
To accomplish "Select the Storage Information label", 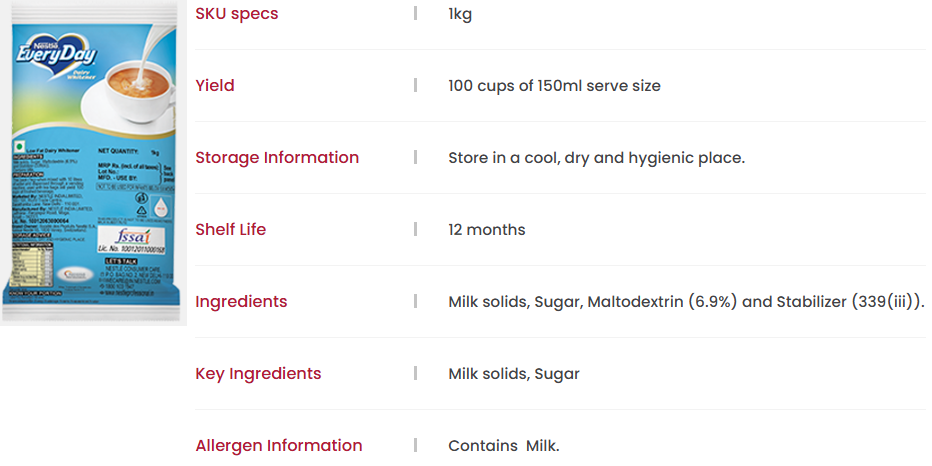I will [x=277, y=158].
